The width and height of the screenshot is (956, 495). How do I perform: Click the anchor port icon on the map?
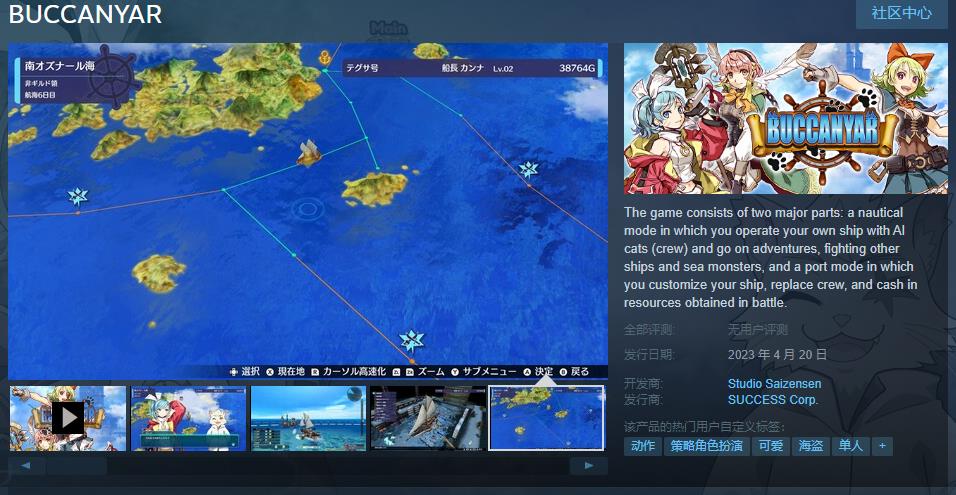[324, 58]
